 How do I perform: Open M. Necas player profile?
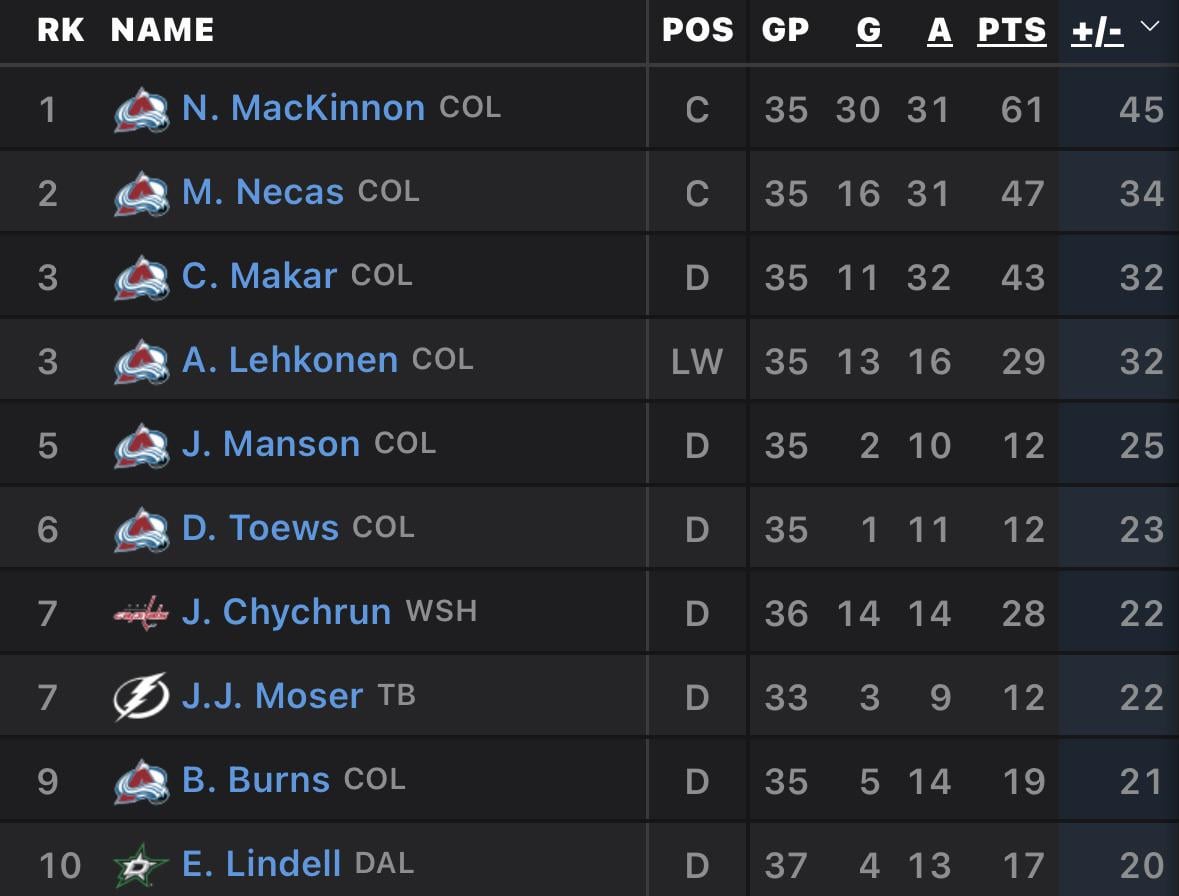(263, 192)
